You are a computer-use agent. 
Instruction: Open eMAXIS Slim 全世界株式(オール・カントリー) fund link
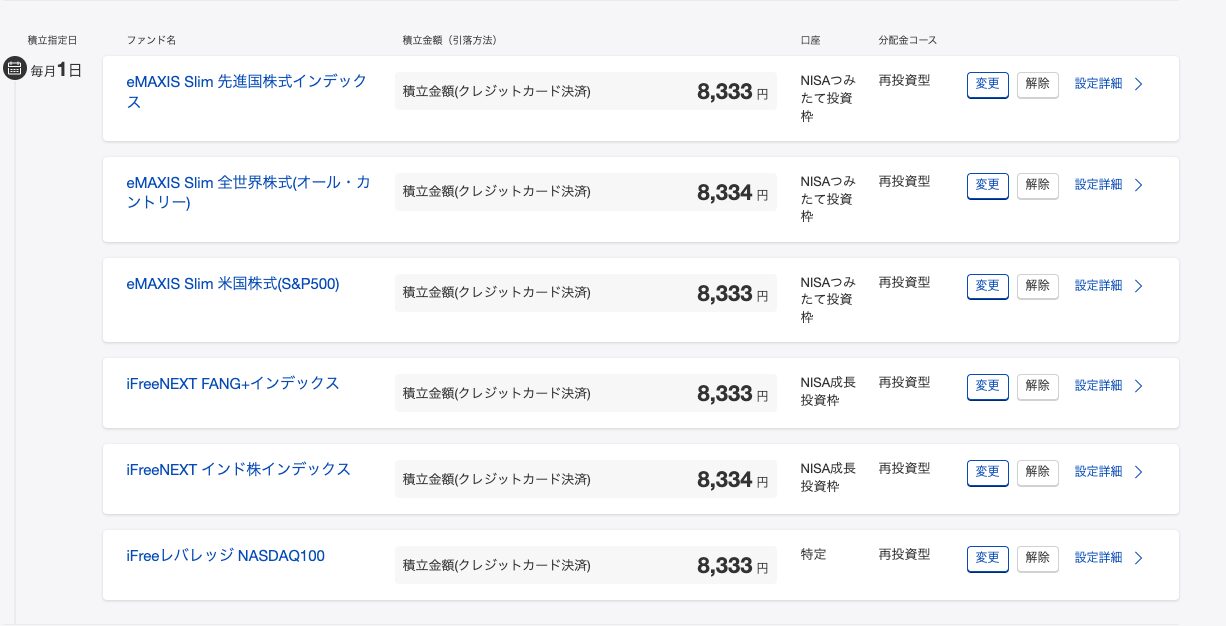tap(248, 182)
